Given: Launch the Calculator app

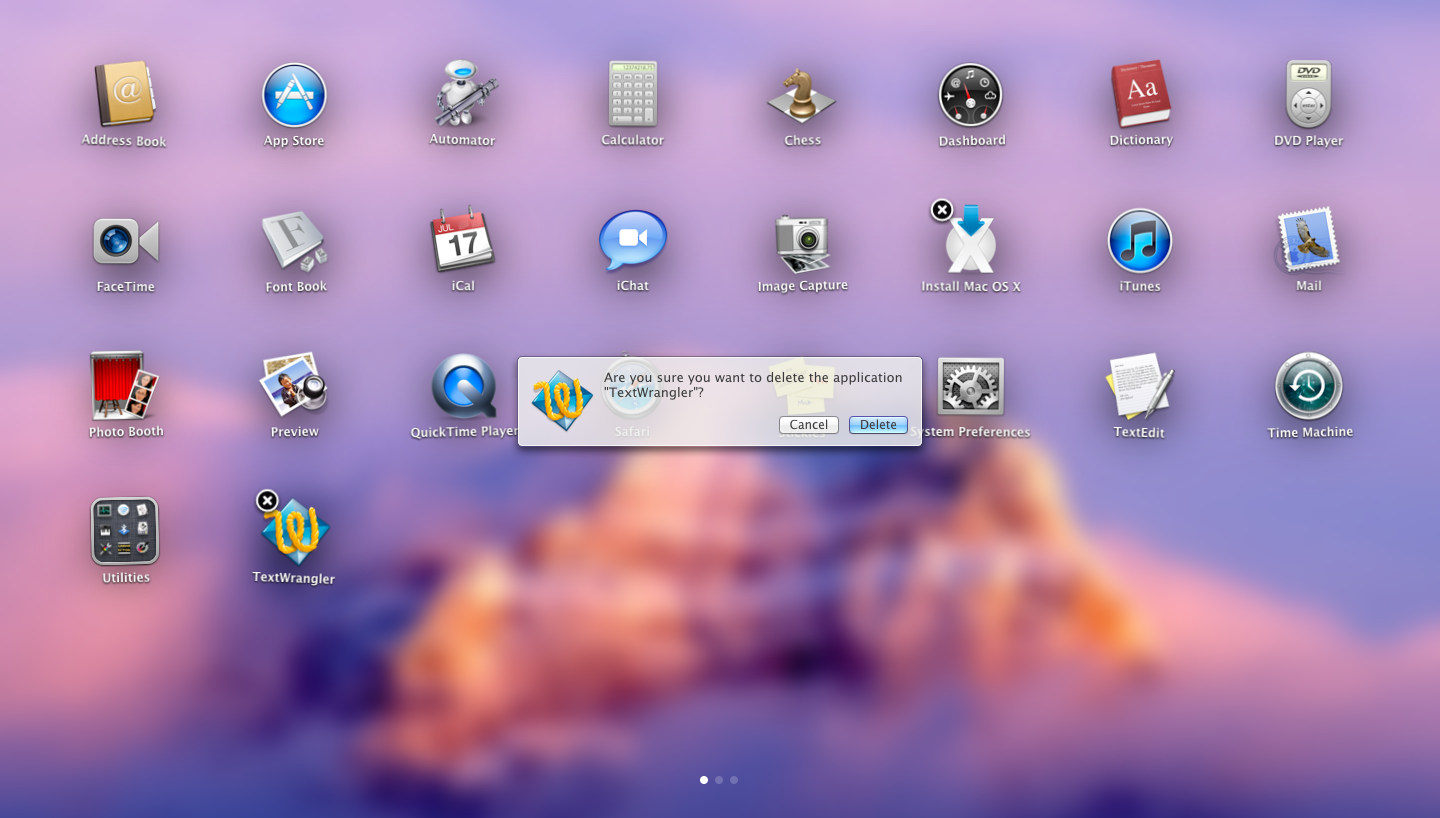Looking at the screenshot, I should click(632, 94).
